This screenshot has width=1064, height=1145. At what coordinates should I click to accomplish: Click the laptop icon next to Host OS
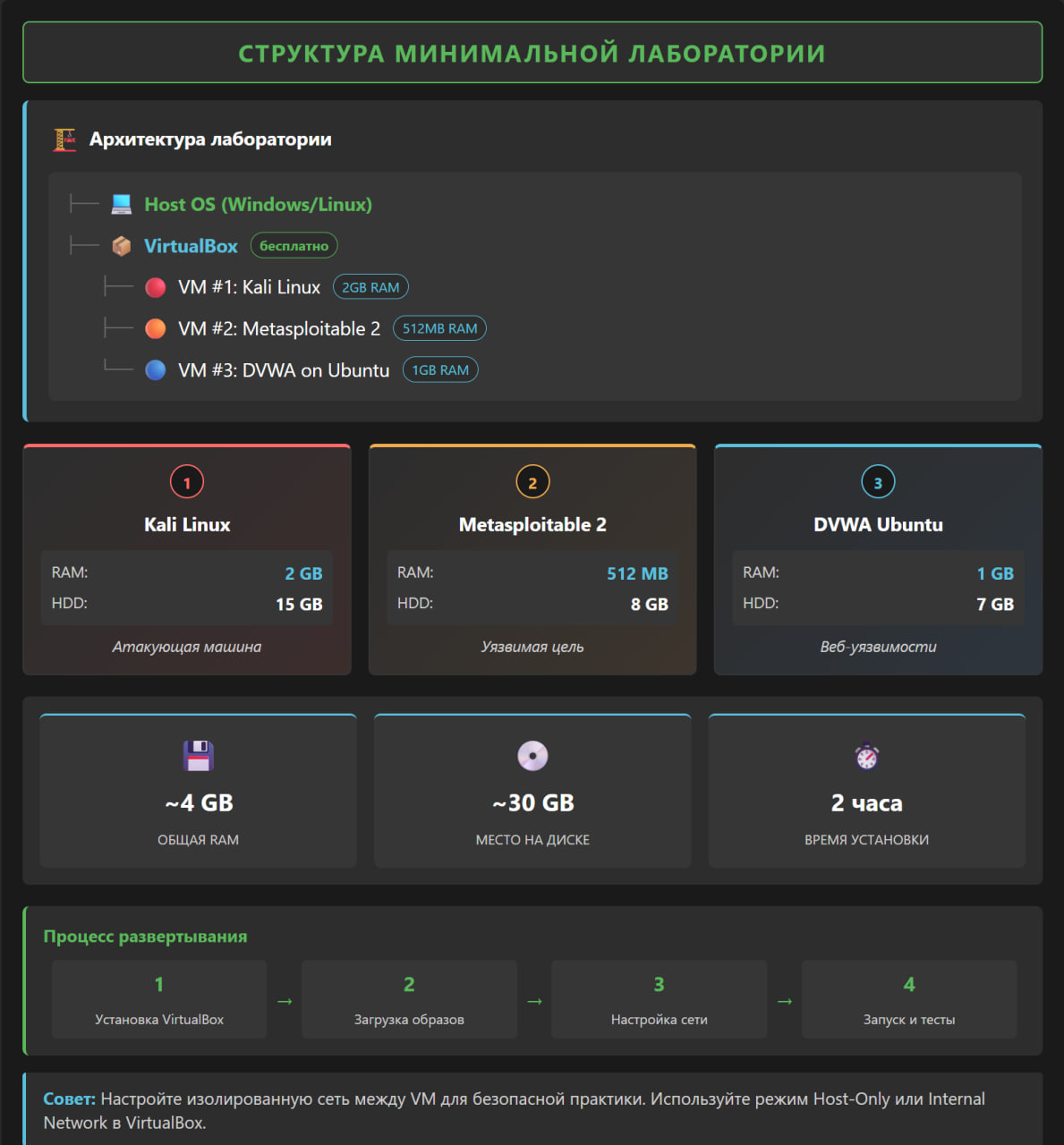click(121, 205)
